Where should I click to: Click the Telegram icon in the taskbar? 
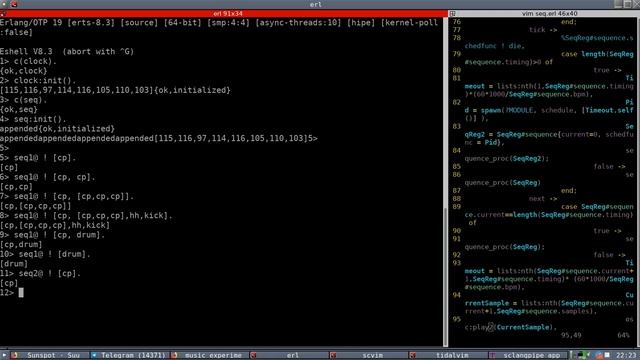pos(94,355)
